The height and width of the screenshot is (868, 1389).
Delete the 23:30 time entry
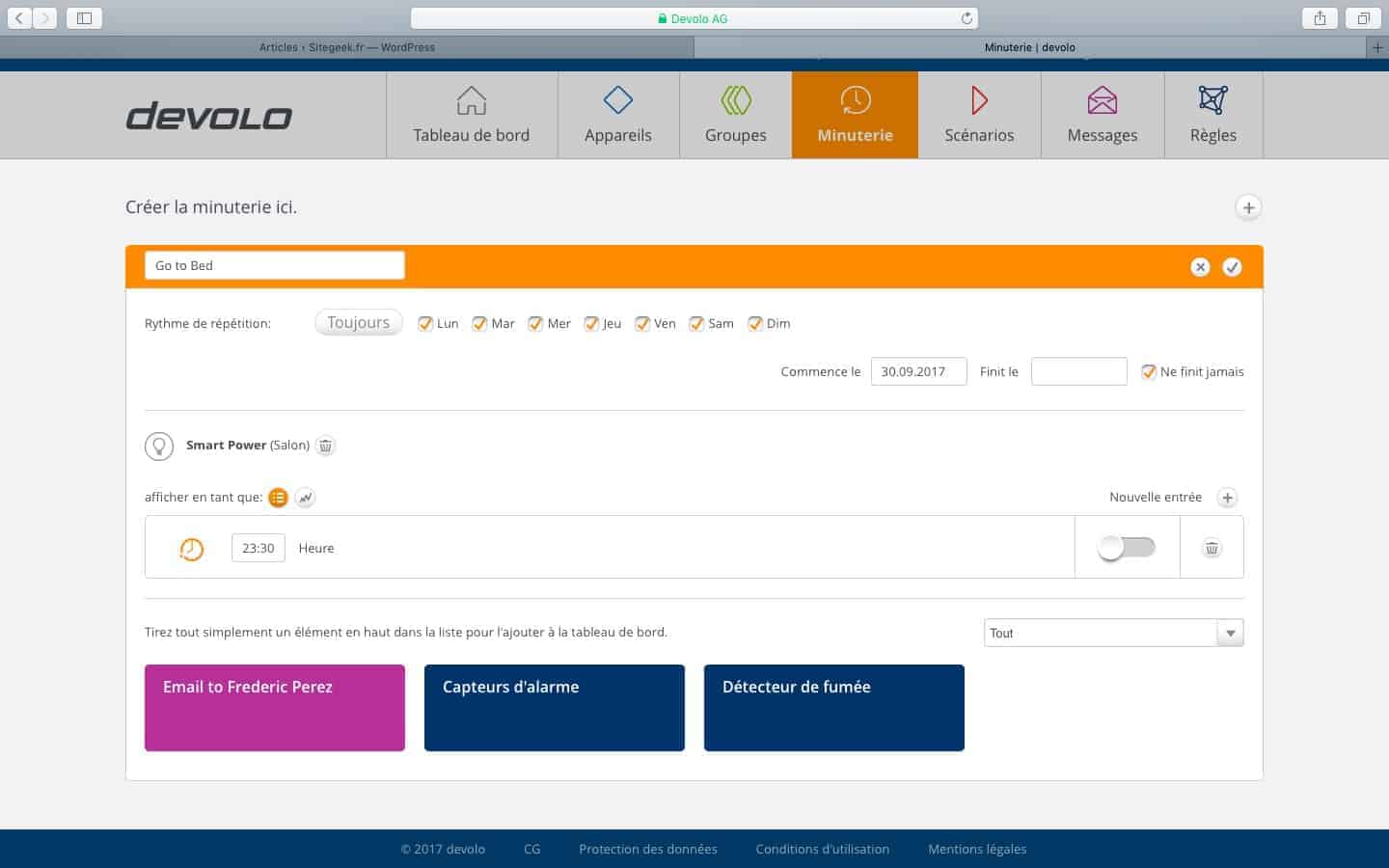tap(1212, 548)
